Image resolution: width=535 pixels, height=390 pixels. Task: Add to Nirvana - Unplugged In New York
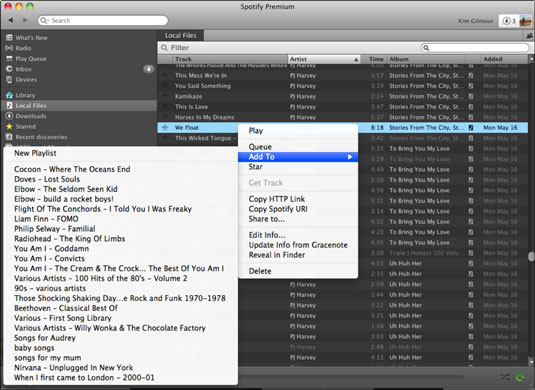(120, 368)
